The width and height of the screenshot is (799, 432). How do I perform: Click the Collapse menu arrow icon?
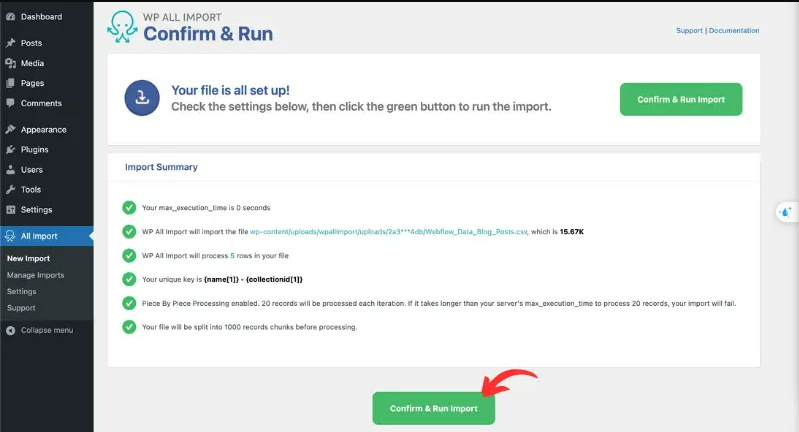(10, 330)
